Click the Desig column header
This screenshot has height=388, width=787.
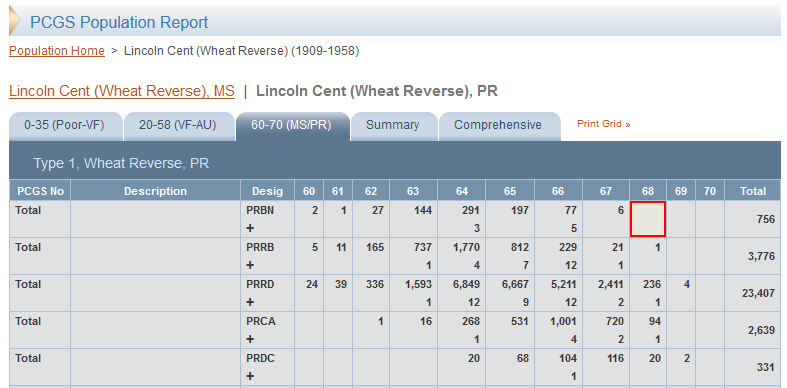tap(268, 191)
